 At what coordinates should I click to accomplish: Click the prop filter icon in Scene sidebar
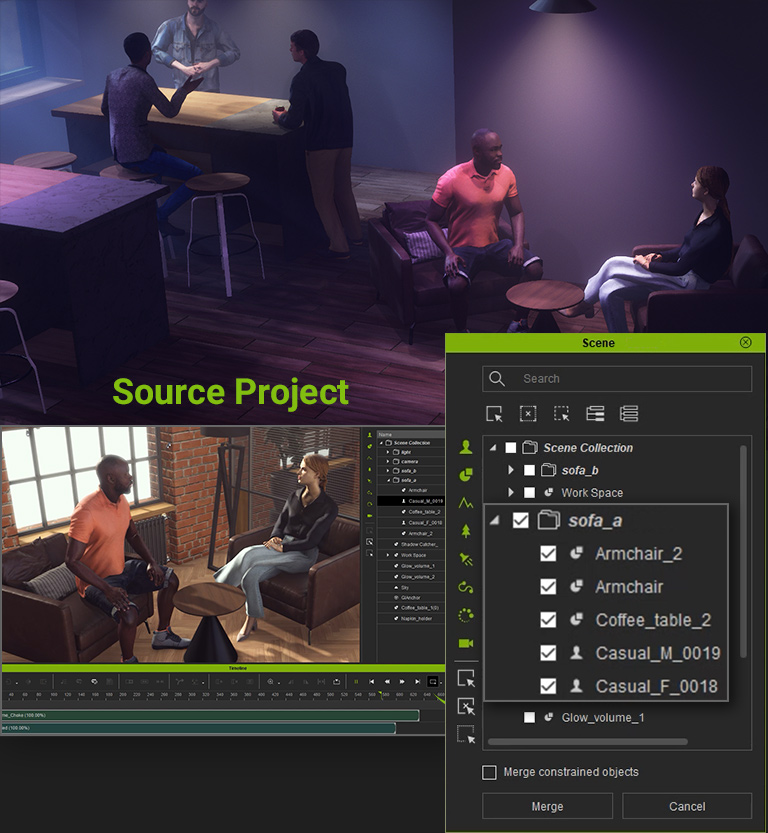click(465, 475)
